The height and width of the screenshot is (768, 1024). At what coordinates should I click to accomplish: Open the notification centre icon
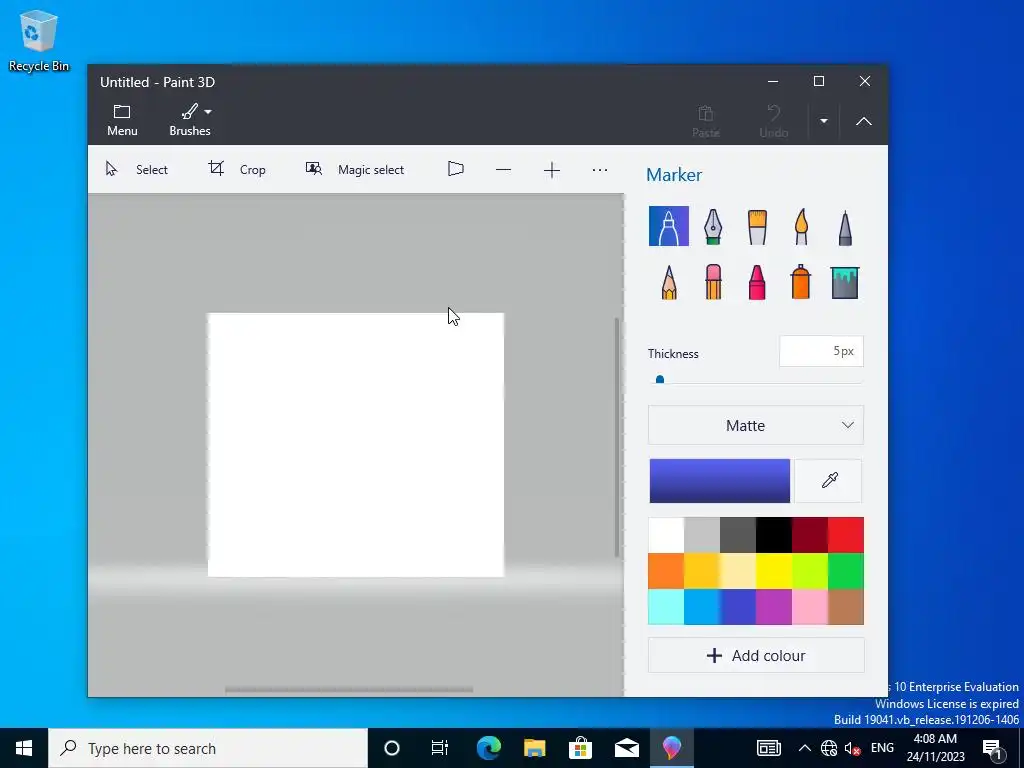click(993, 748)
